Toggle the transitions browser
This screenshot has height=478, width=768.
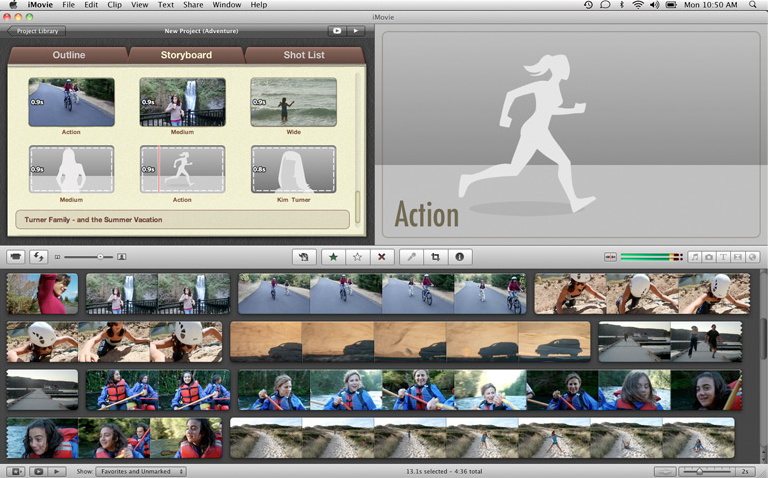pyautogui.click(x=737, y=257)
